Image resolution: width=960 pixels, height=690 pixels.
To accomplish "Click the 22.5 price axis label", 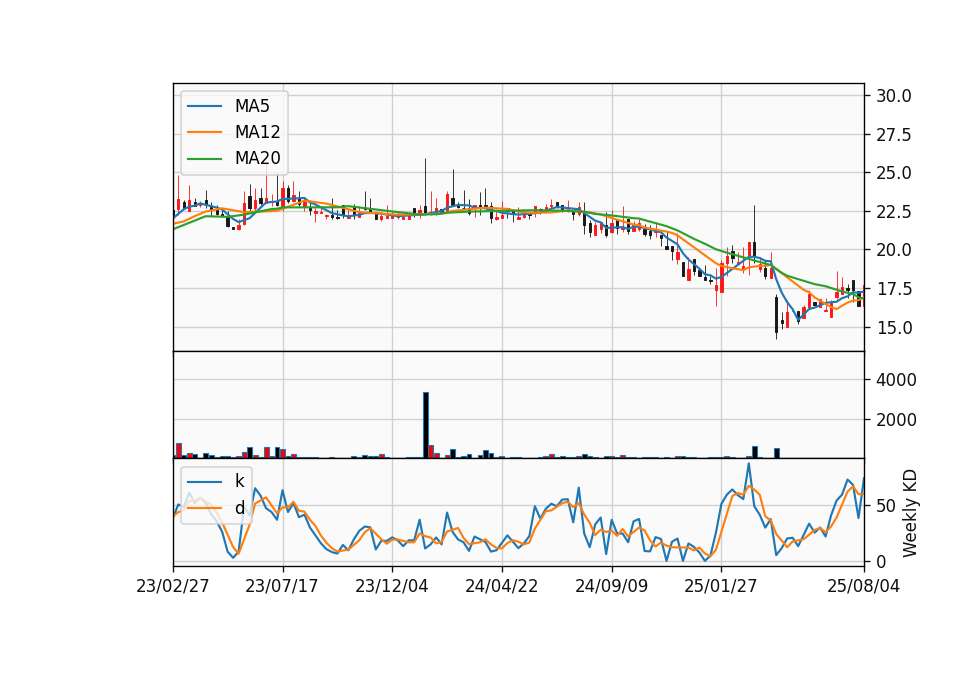I will (x=894, y=212).
